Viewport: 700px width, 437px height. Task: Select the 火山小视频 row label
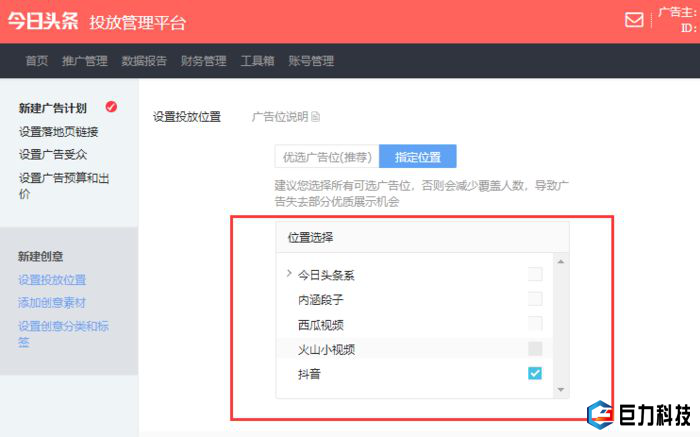click(326, 350)
